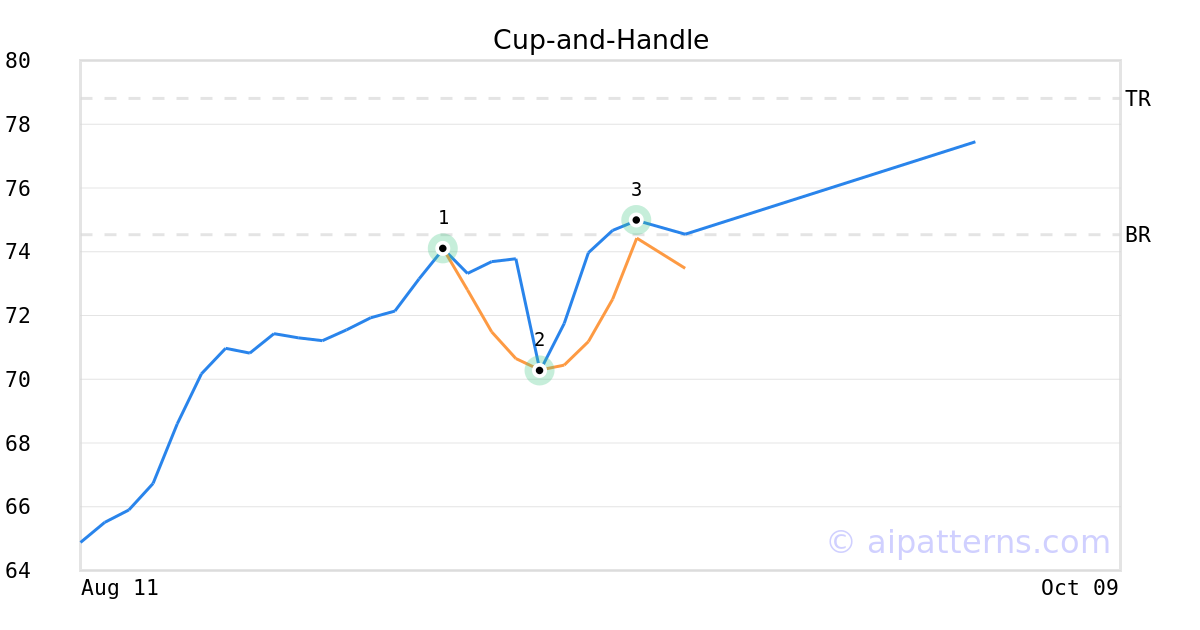Click the right end of the orange pattern line
Viewport: 1200px width, 630px height.
click(x=684, y=268)
